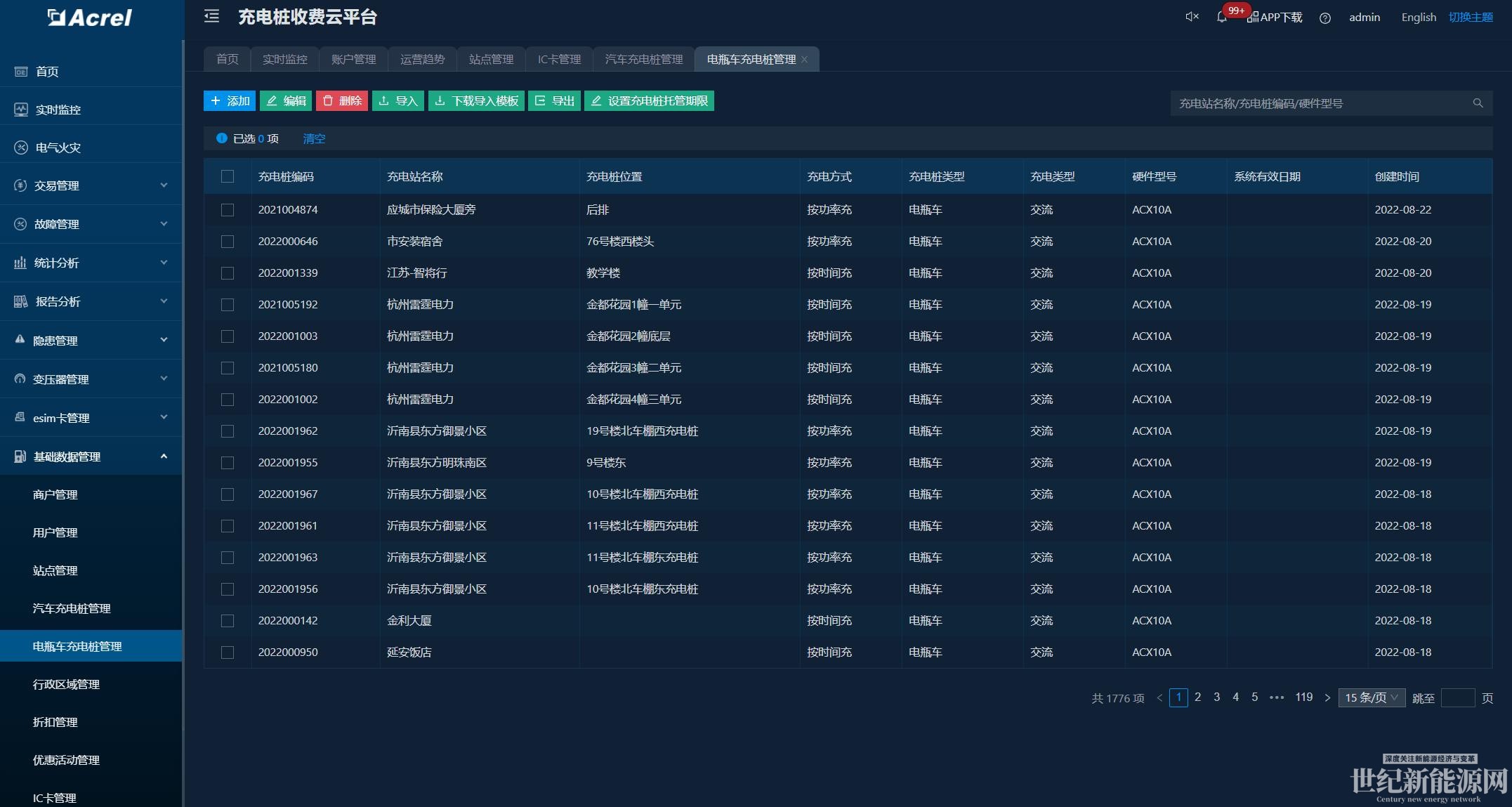
Task: Close the 电瓶车充电桩管理 tab with X
Action: point(805,60)
